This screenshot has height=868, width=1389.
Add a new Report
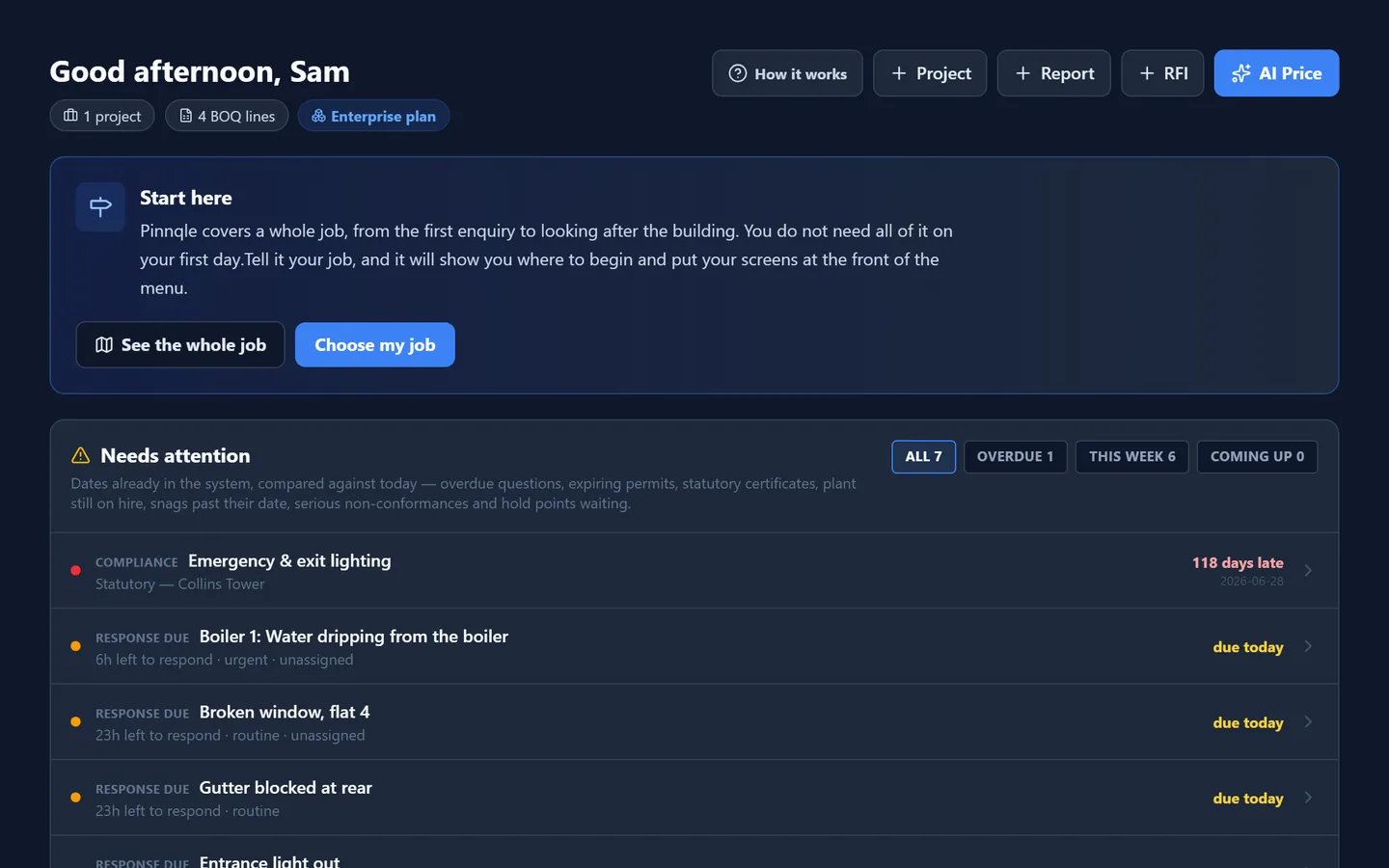[1054, 73]
